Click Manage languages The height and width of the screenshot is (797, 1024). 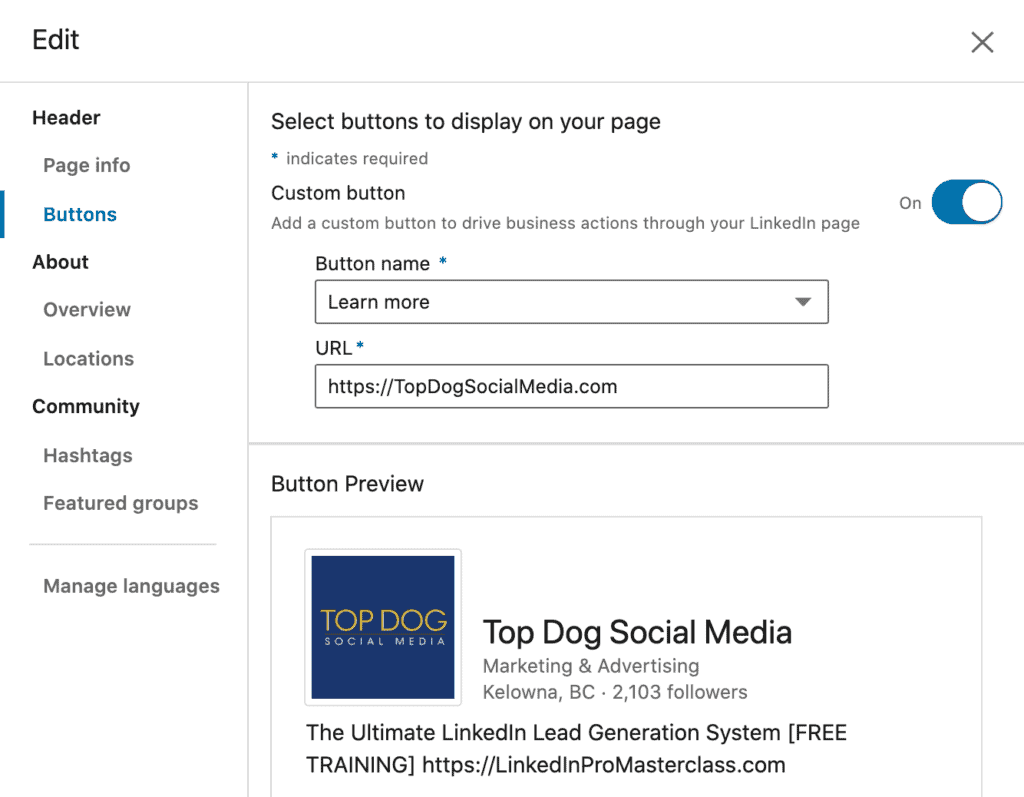coord(131,586)
